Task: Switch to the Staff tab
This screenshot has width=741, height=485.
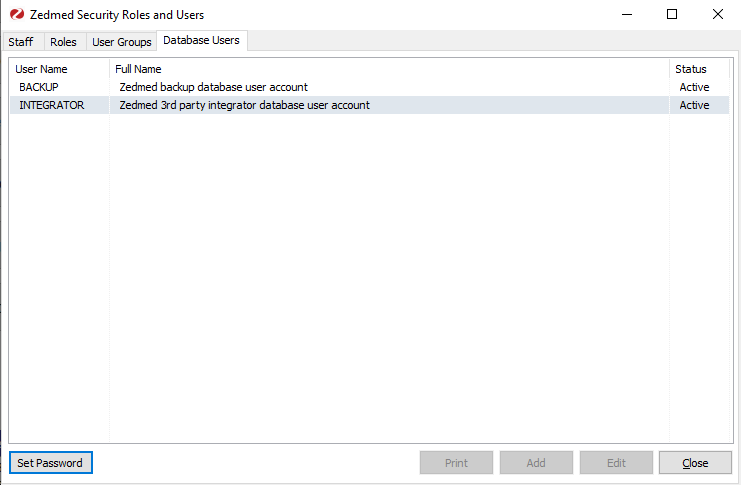Action: pyautogui.click(x=21, y=42)
